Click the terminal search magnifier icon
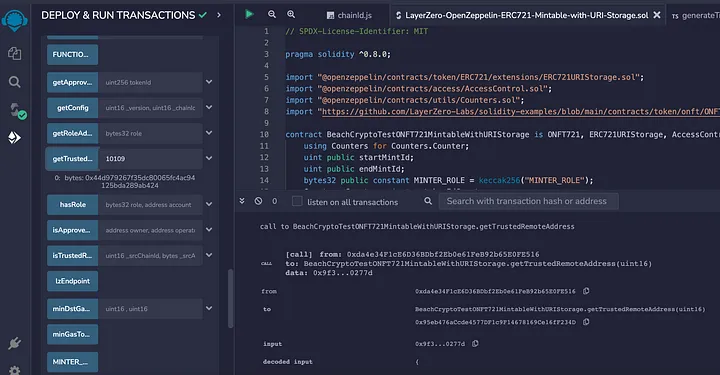720x375 pixels. tap(428, 201)
